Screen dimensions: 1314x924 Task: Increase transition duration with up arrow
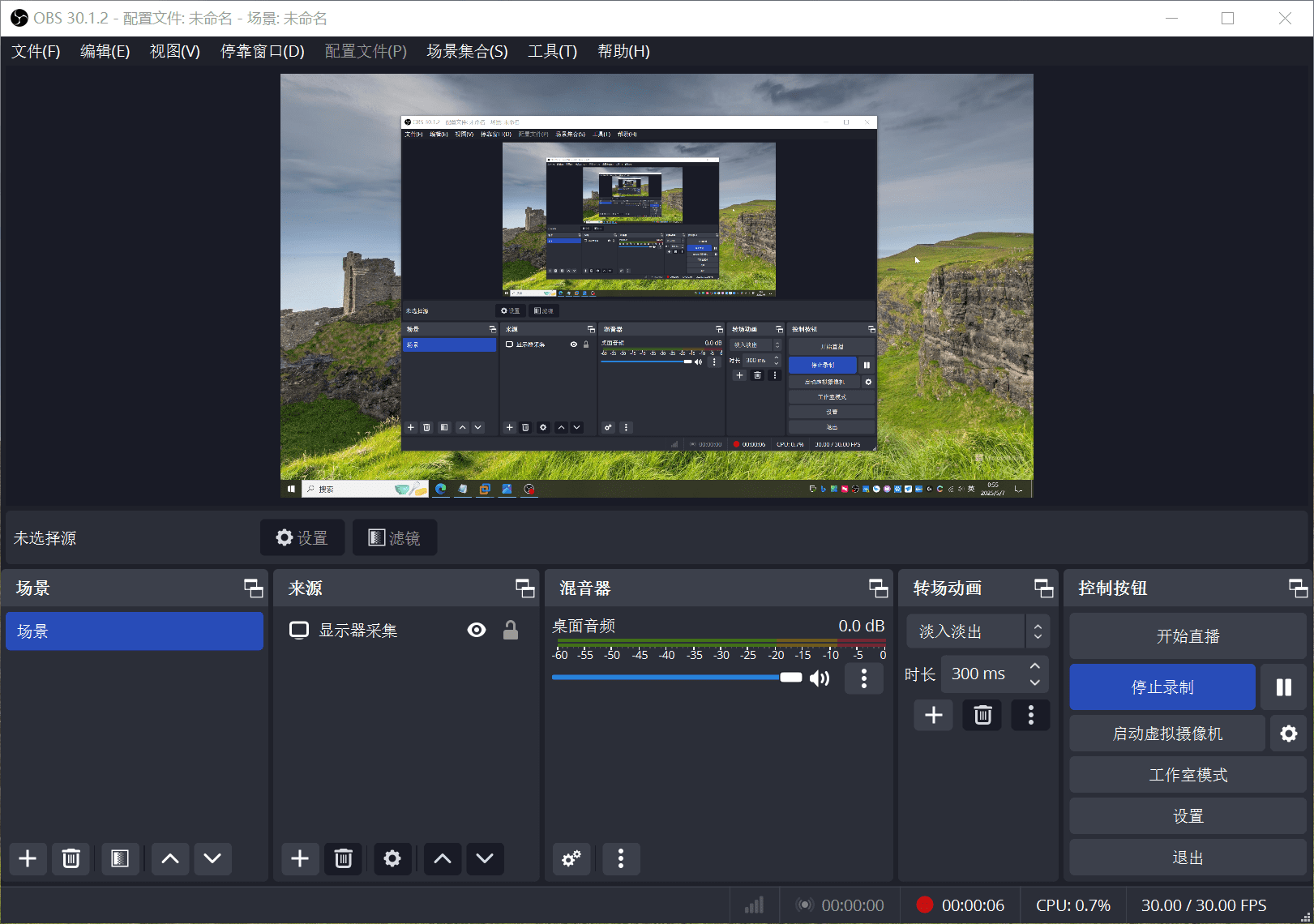click(x=1035, y=665)
